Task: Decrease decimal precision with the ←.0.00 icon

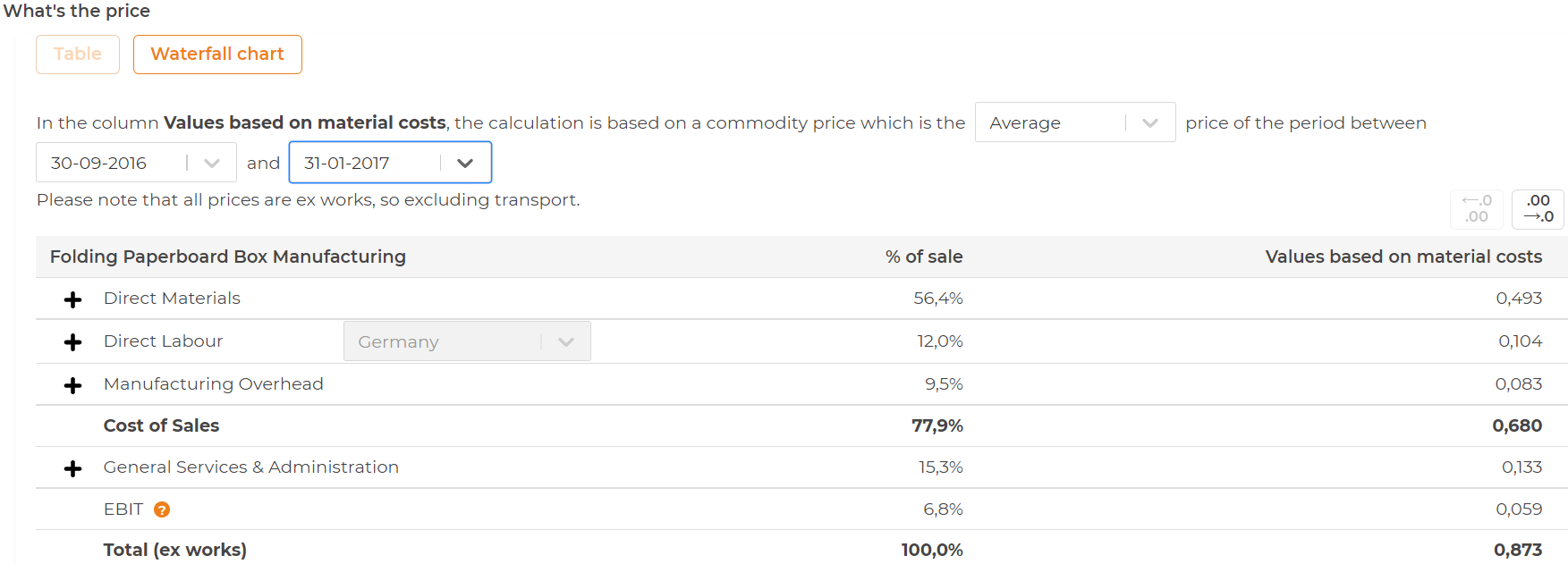Action: click(1476, 208)
